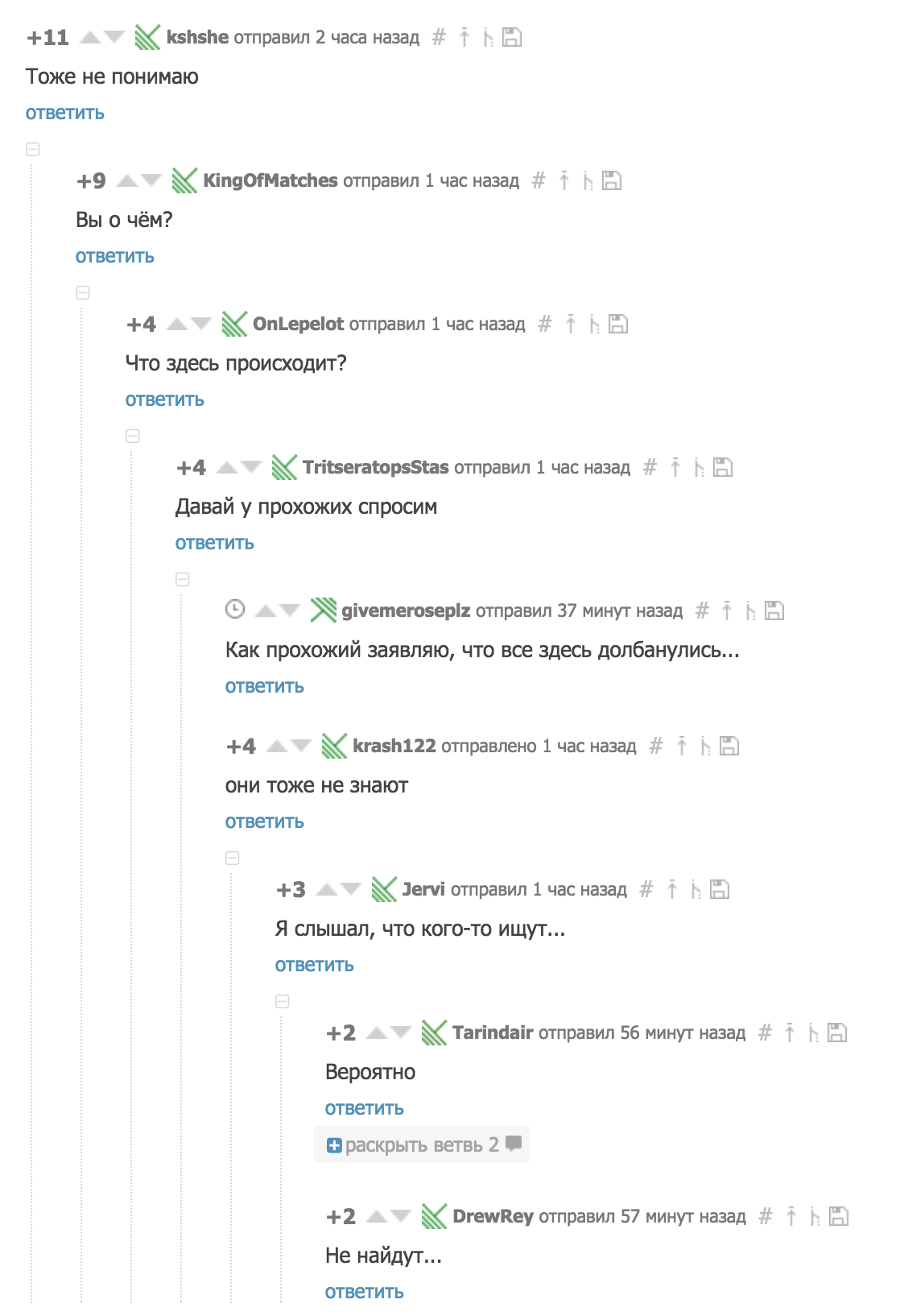900x1316 pixels.
Task: Collapse the replies under KingOfMatches' comment
Action: coord(83,292)
